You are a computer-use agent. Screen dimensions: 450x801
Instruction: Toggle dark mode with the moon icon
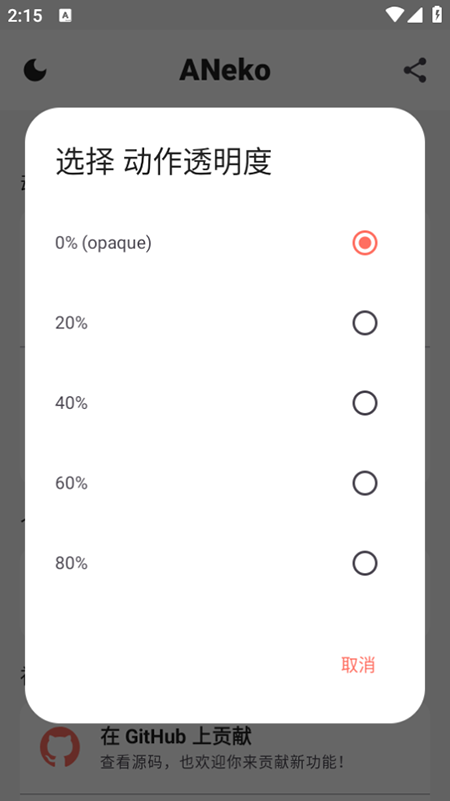(x=35, y=70)
